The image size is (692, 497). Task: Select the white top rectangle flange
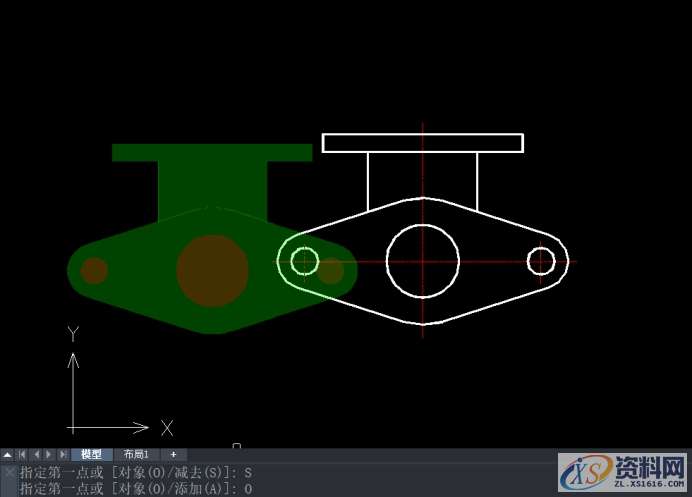pos(422,134)
